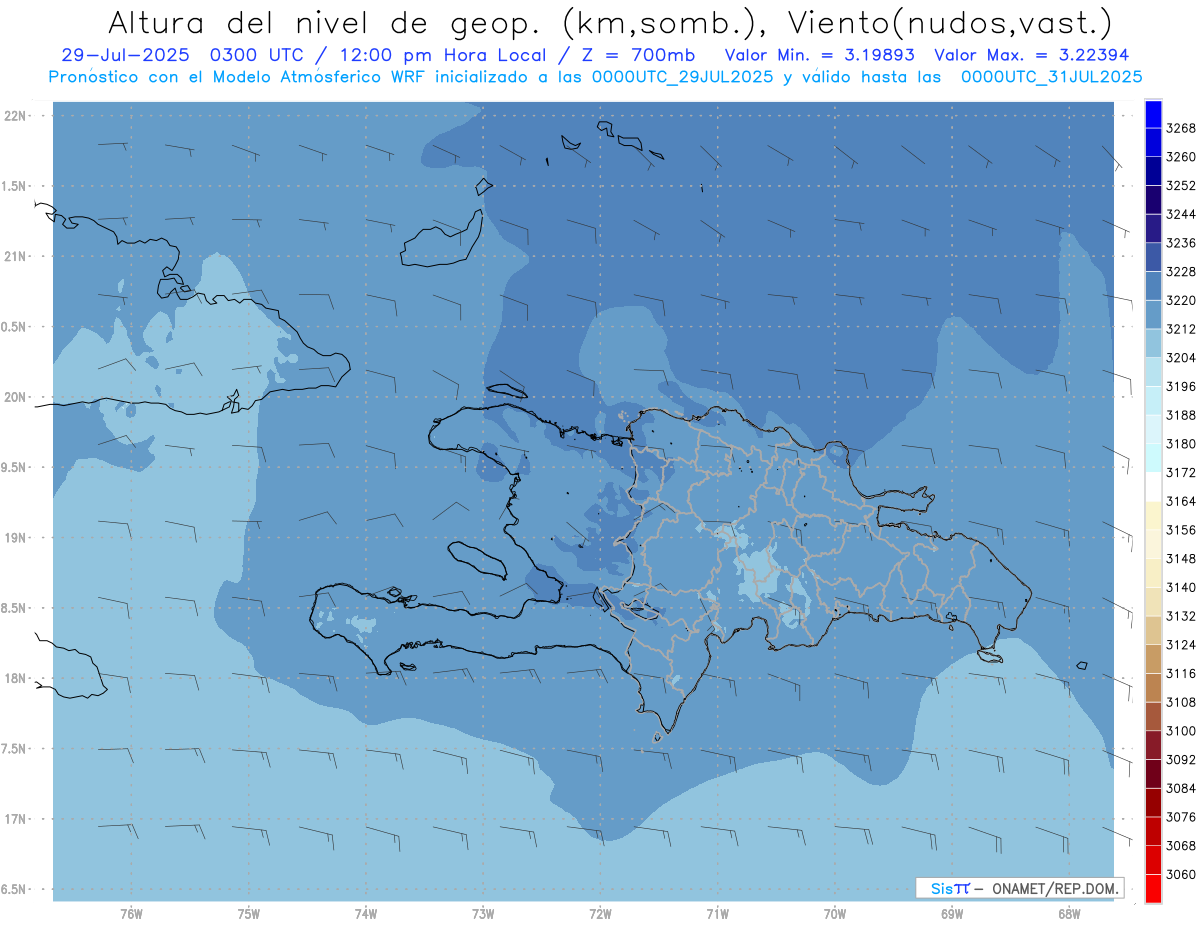The height and width of the screenshot is (927, 1200).
Task: Click the colorbar label 3116
Action: (1181, 674)
